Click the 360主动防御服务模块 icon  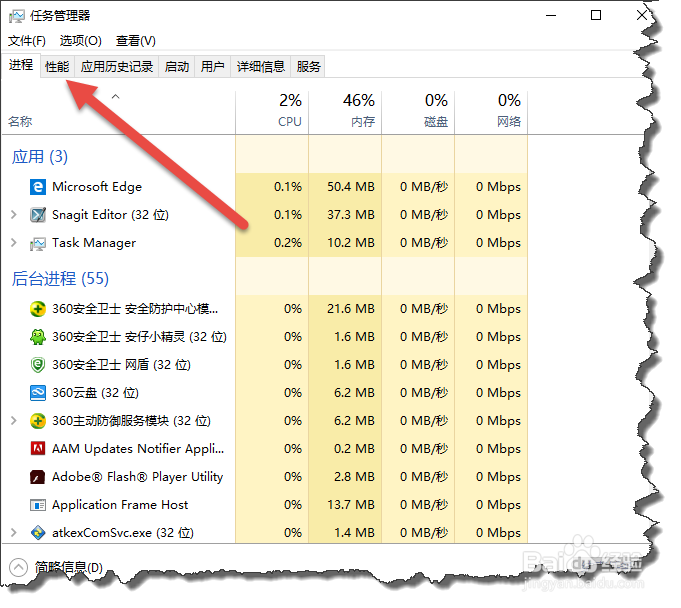tap(38, 421)
